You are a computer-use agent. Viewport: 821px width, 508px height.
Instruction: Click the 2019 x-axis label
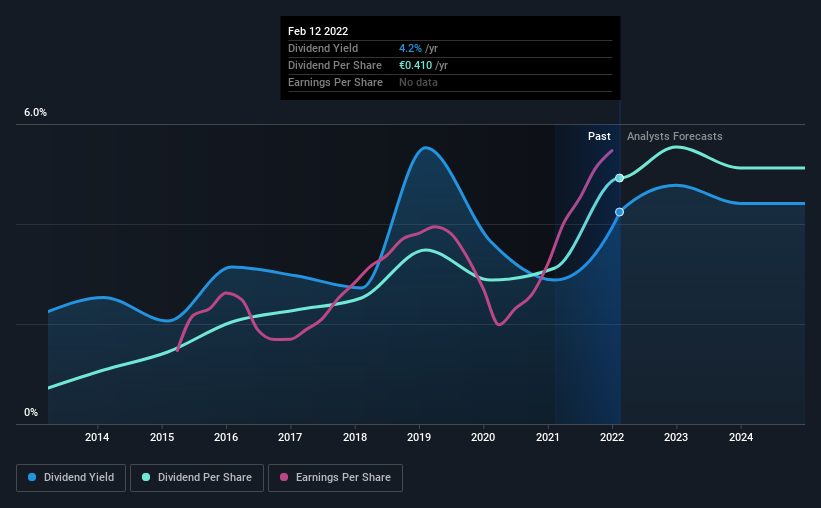click(419, 437)
